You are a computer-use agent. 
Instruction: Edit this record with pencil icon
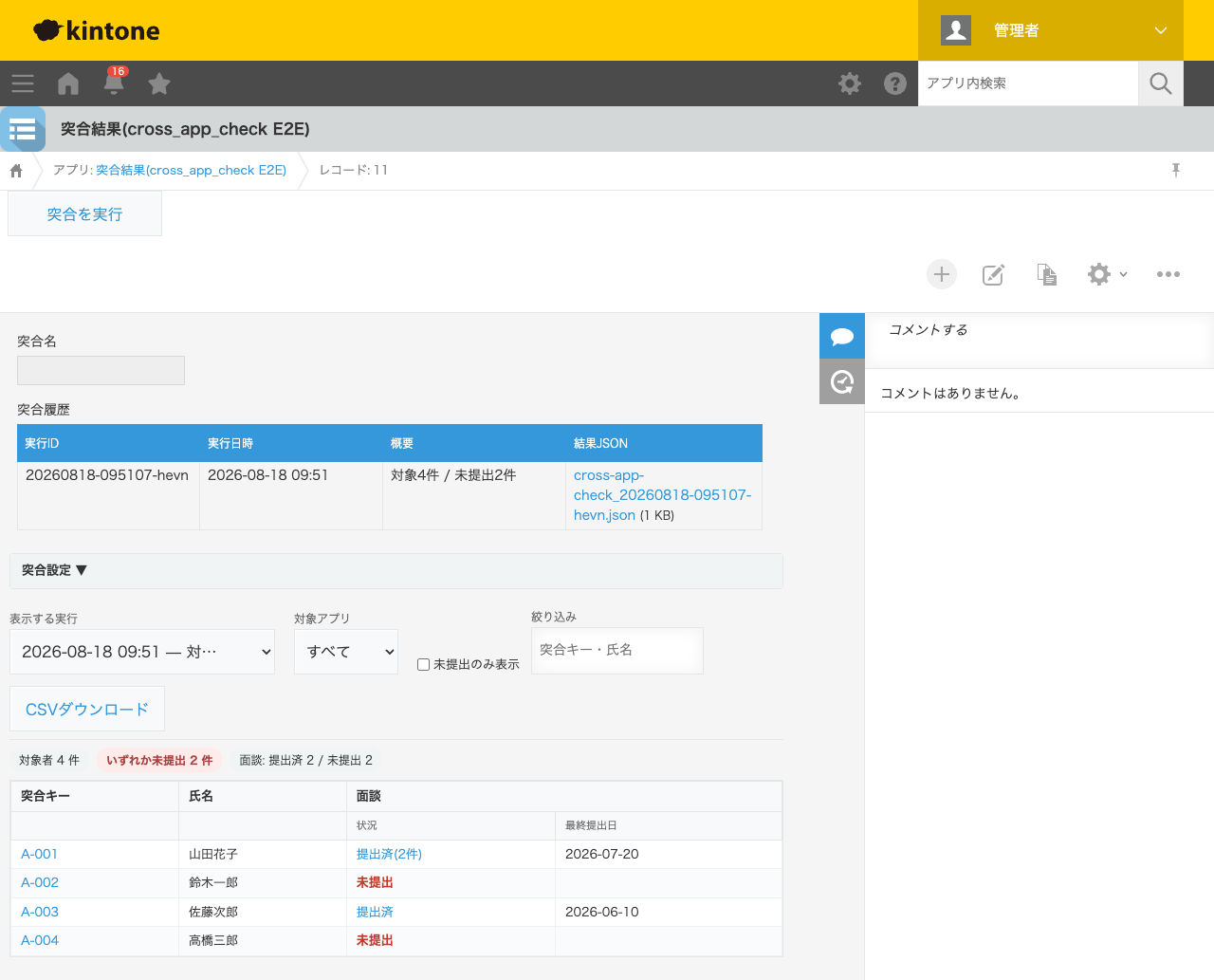[993, 274]
